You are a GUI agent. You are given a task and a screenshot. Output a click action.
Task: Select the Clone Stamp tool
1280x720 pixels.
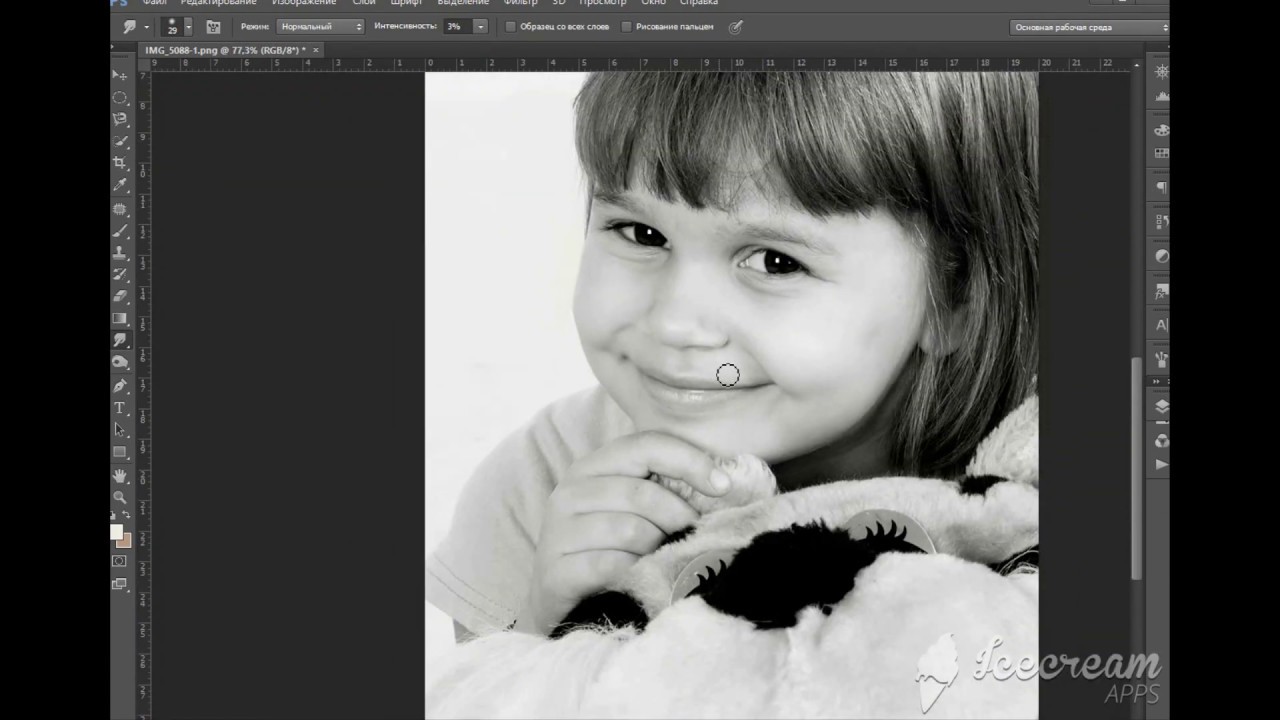120,253
